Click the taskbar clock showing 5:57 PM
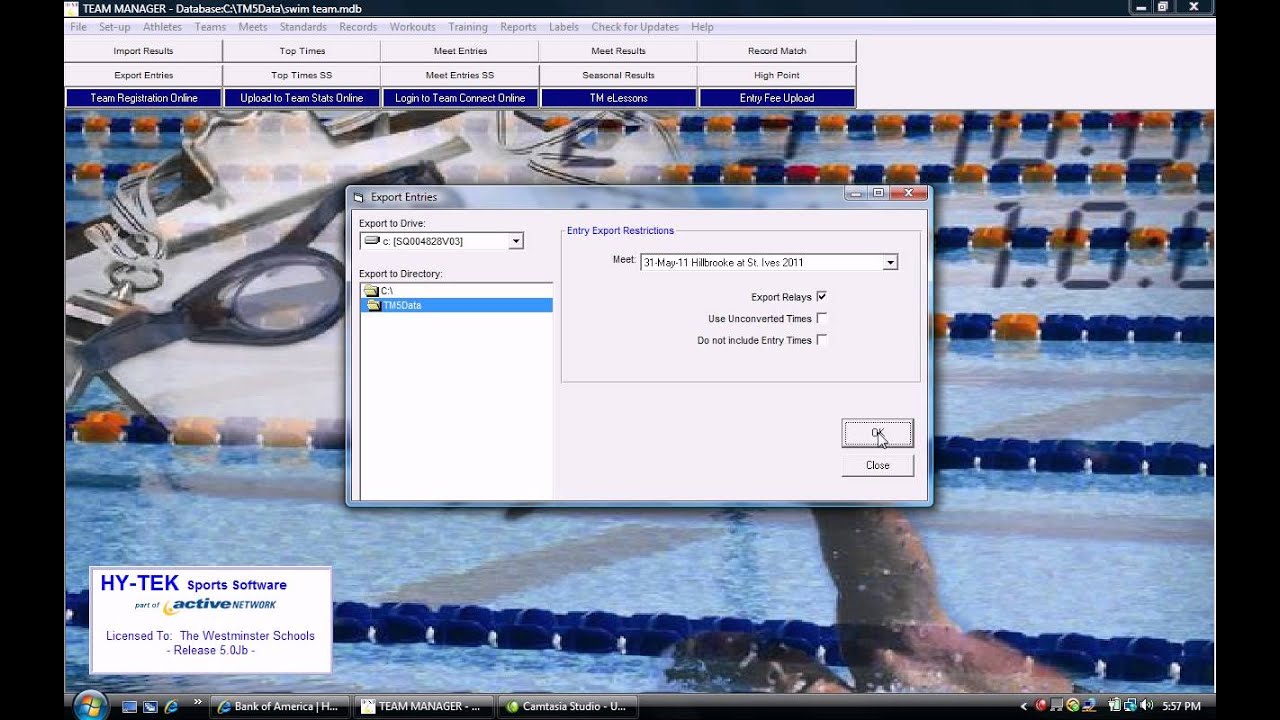Screen dimensions: 1280x720 coord(1182,706)
